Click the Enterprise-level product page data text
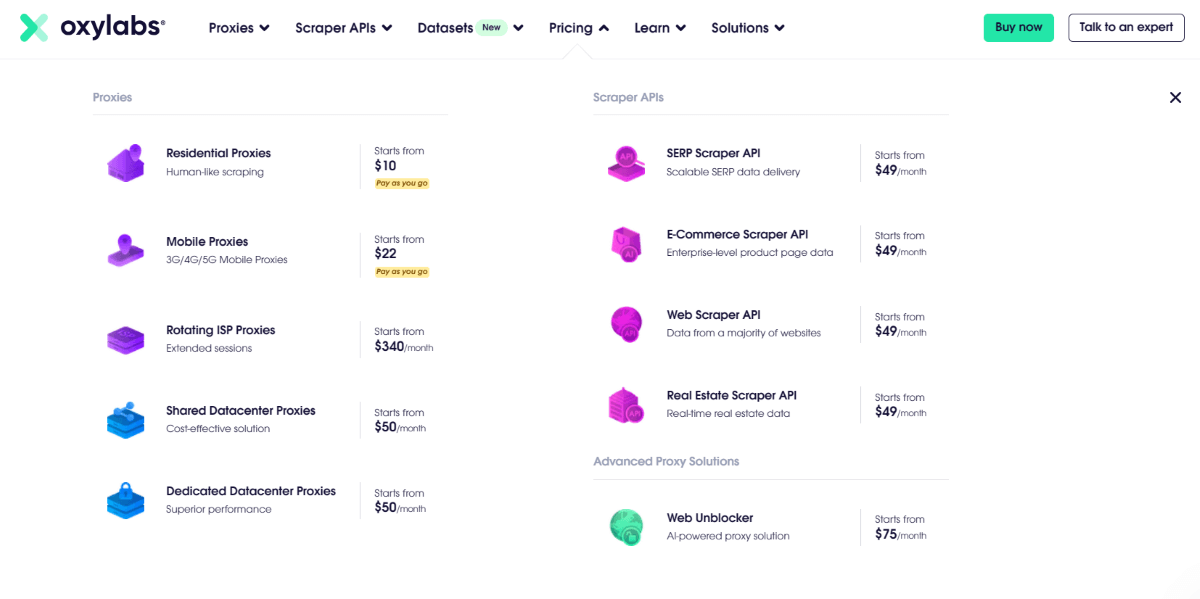This screenshot has height=599, width=1200. [x=750, y=253]
